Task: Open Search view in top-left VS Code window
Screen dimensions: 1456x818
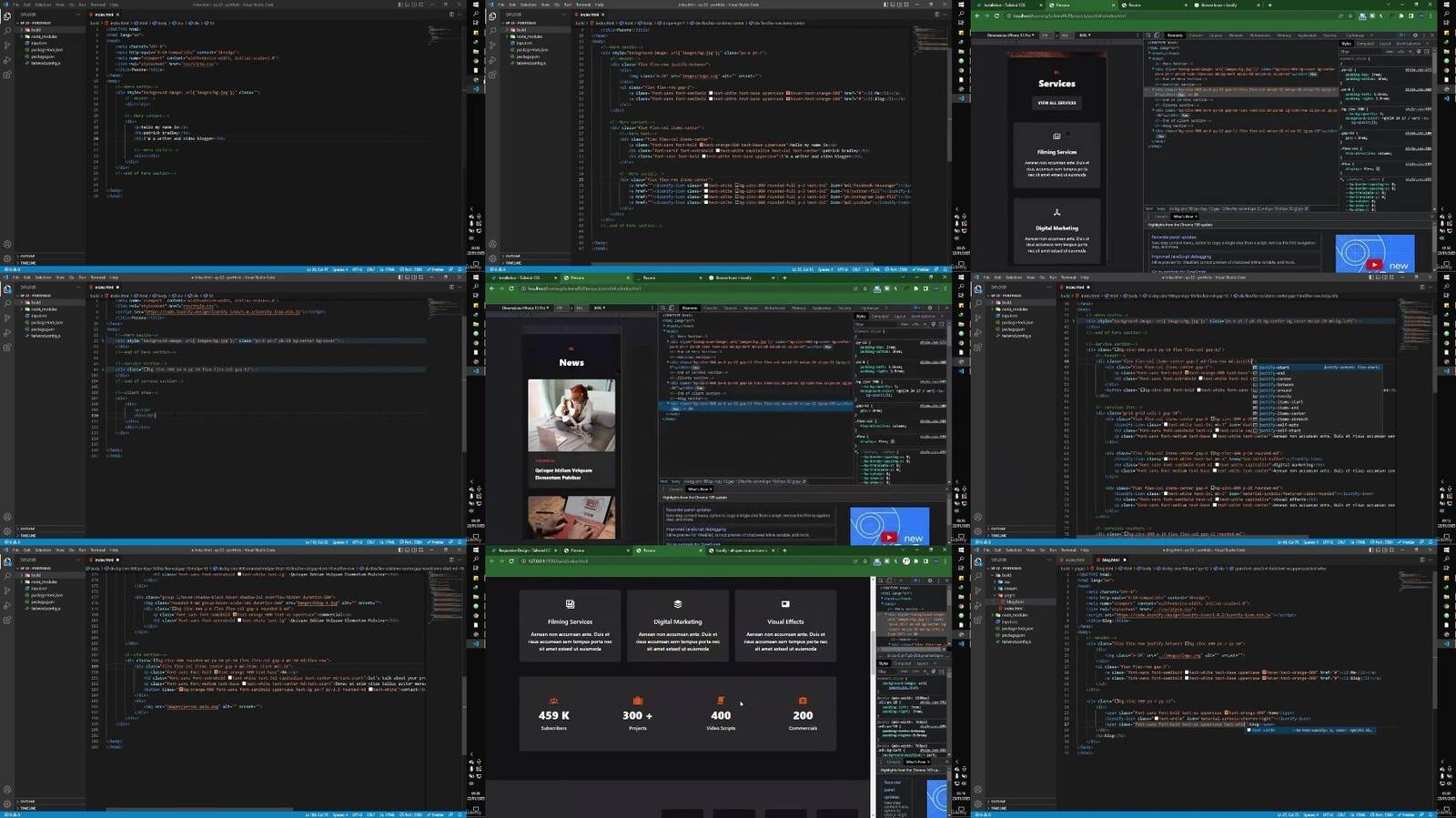Action: click(x=7, y=30)
